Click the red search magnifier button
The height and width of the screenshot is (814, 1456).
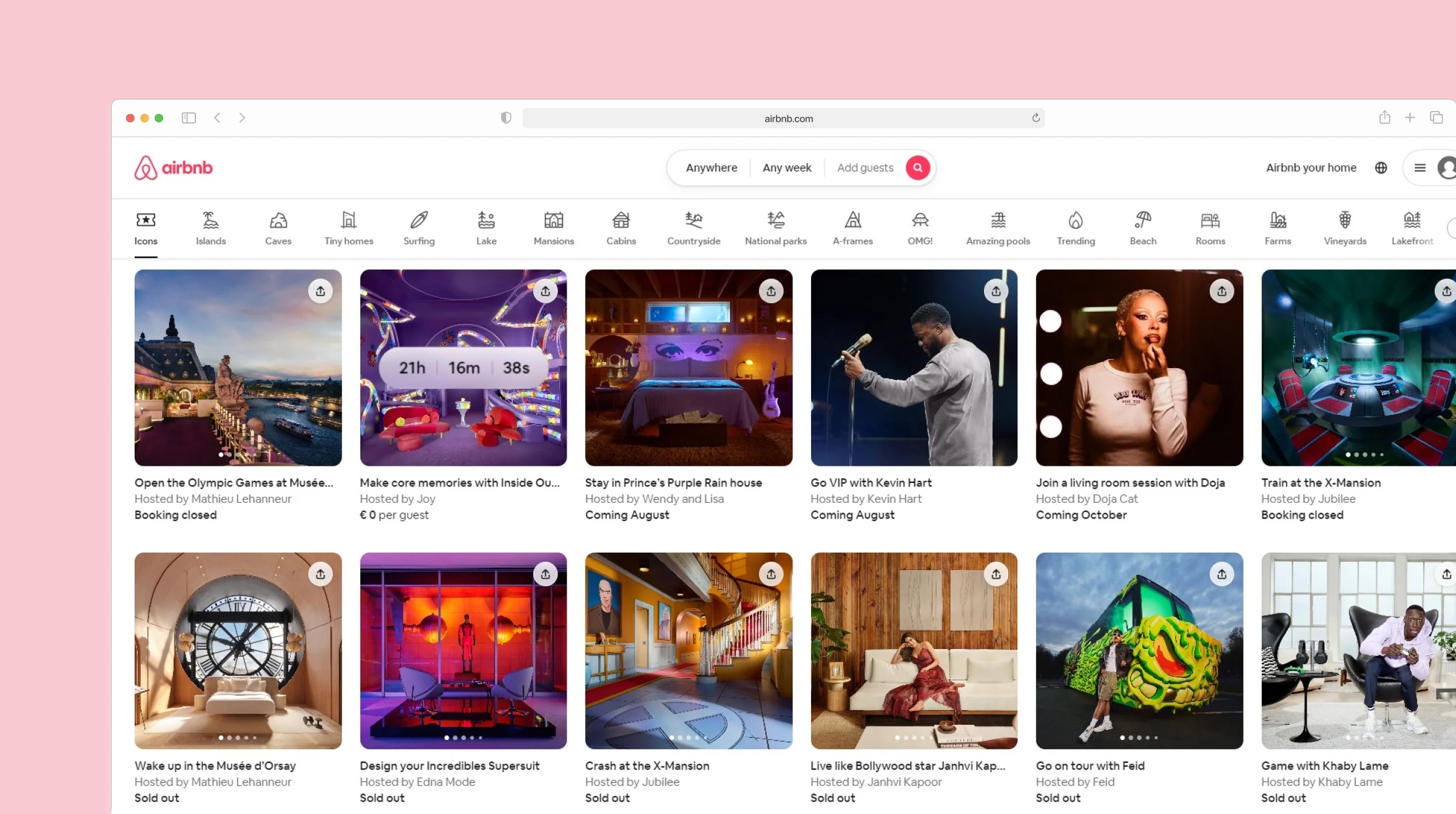[x=917, y=168]
